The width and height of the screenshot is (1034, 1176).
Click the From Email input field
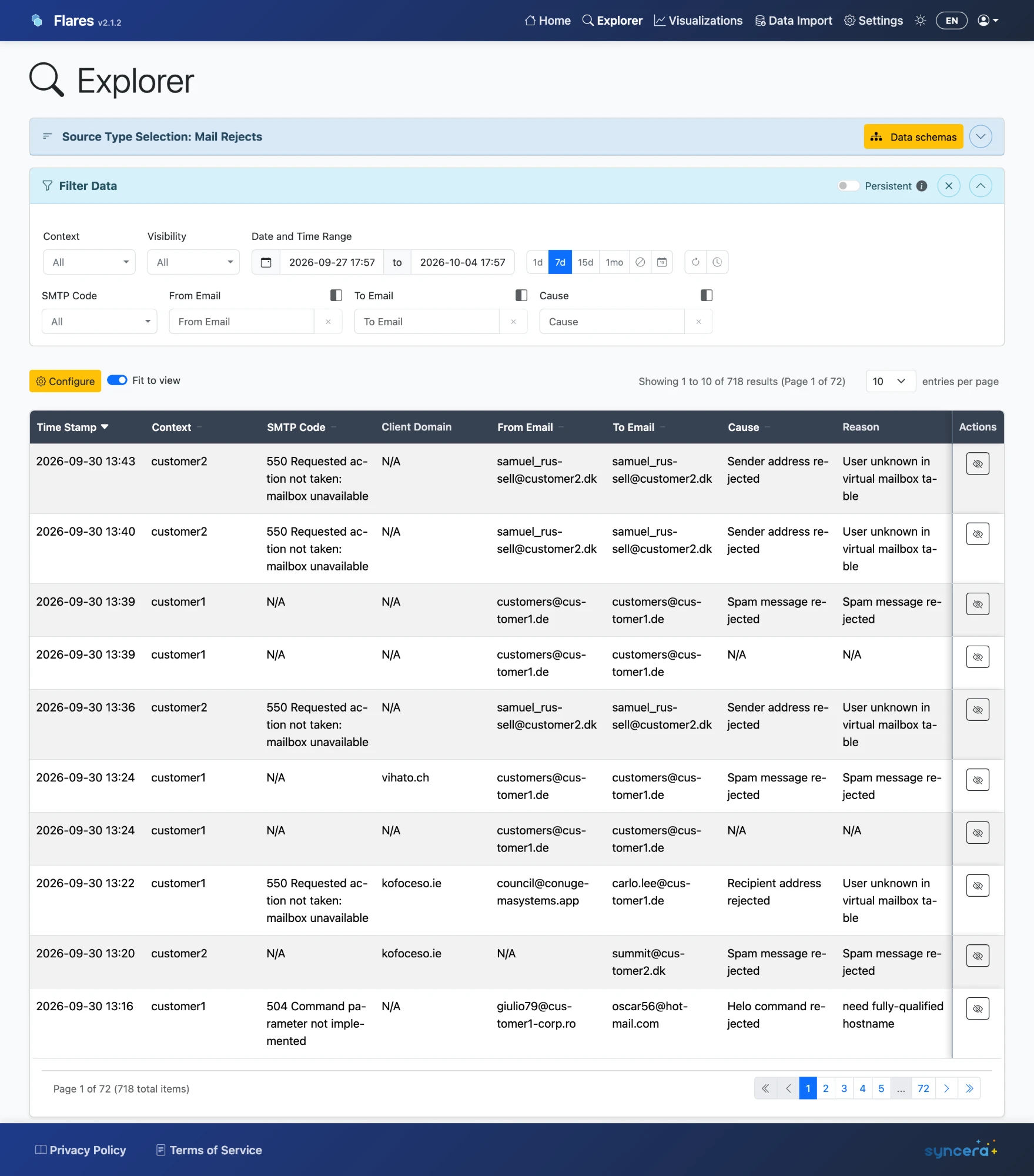coord(242,322)
